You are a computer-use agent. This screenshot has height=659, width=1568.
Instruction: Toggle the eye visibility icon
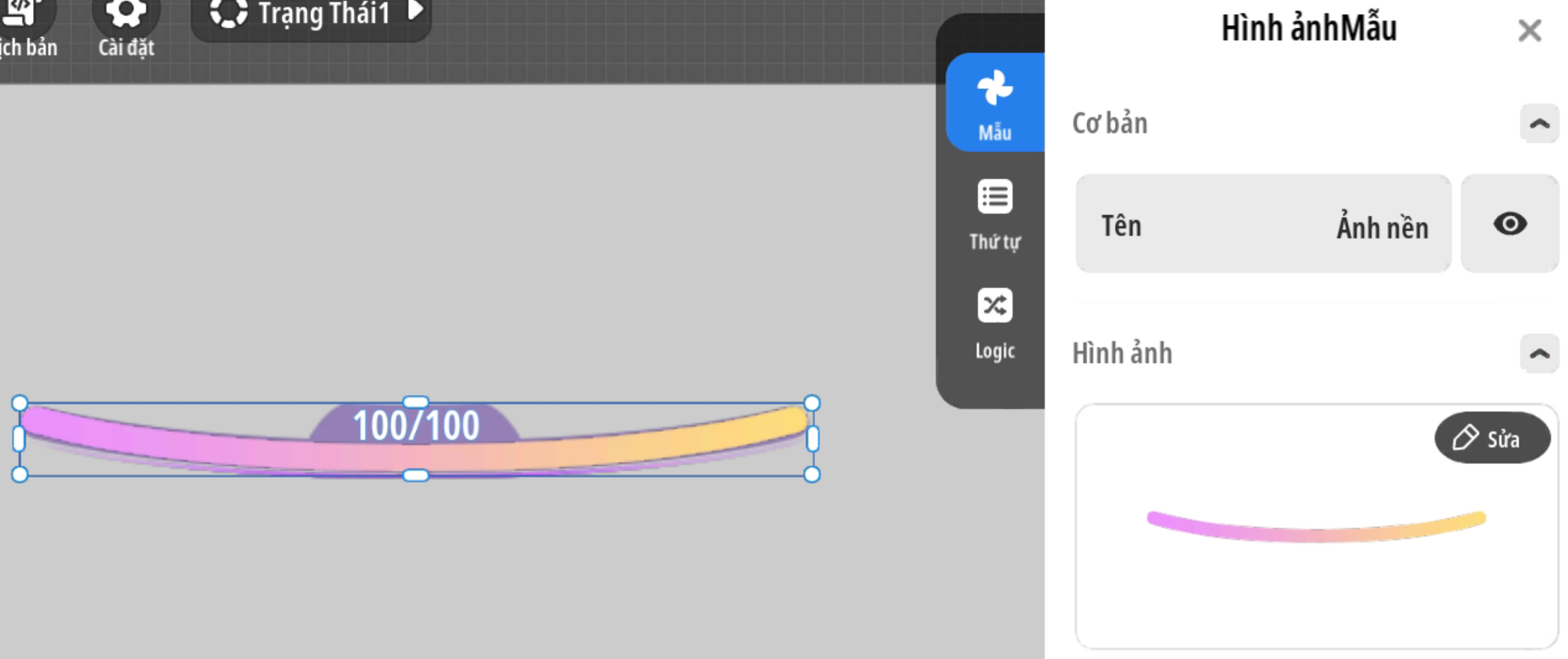pyautogui.click(x=1509, y=224)
